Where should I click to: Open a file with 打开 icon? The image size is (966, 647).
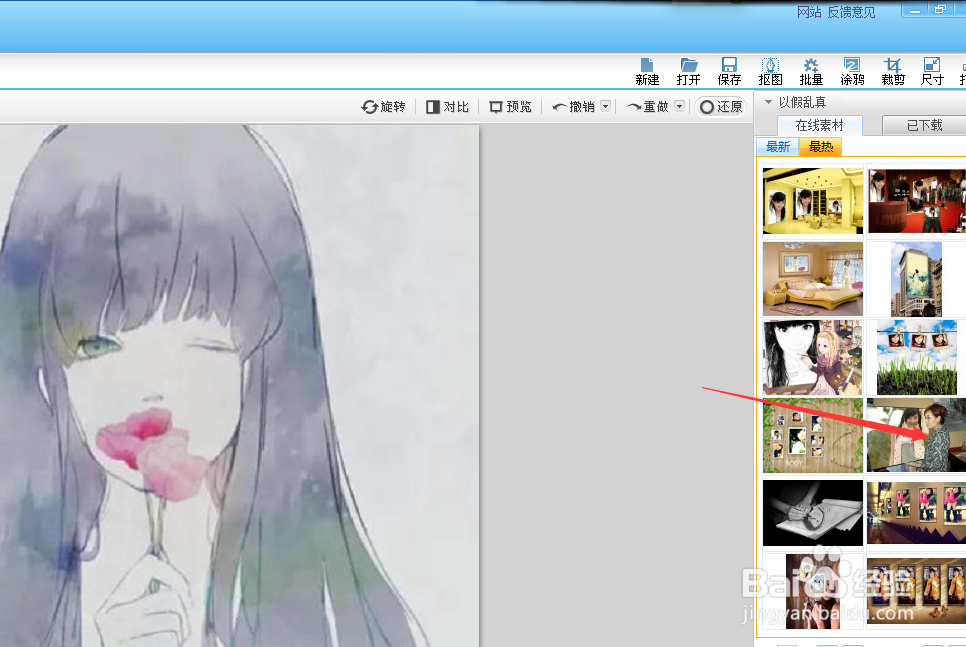[x=688, y=71]
